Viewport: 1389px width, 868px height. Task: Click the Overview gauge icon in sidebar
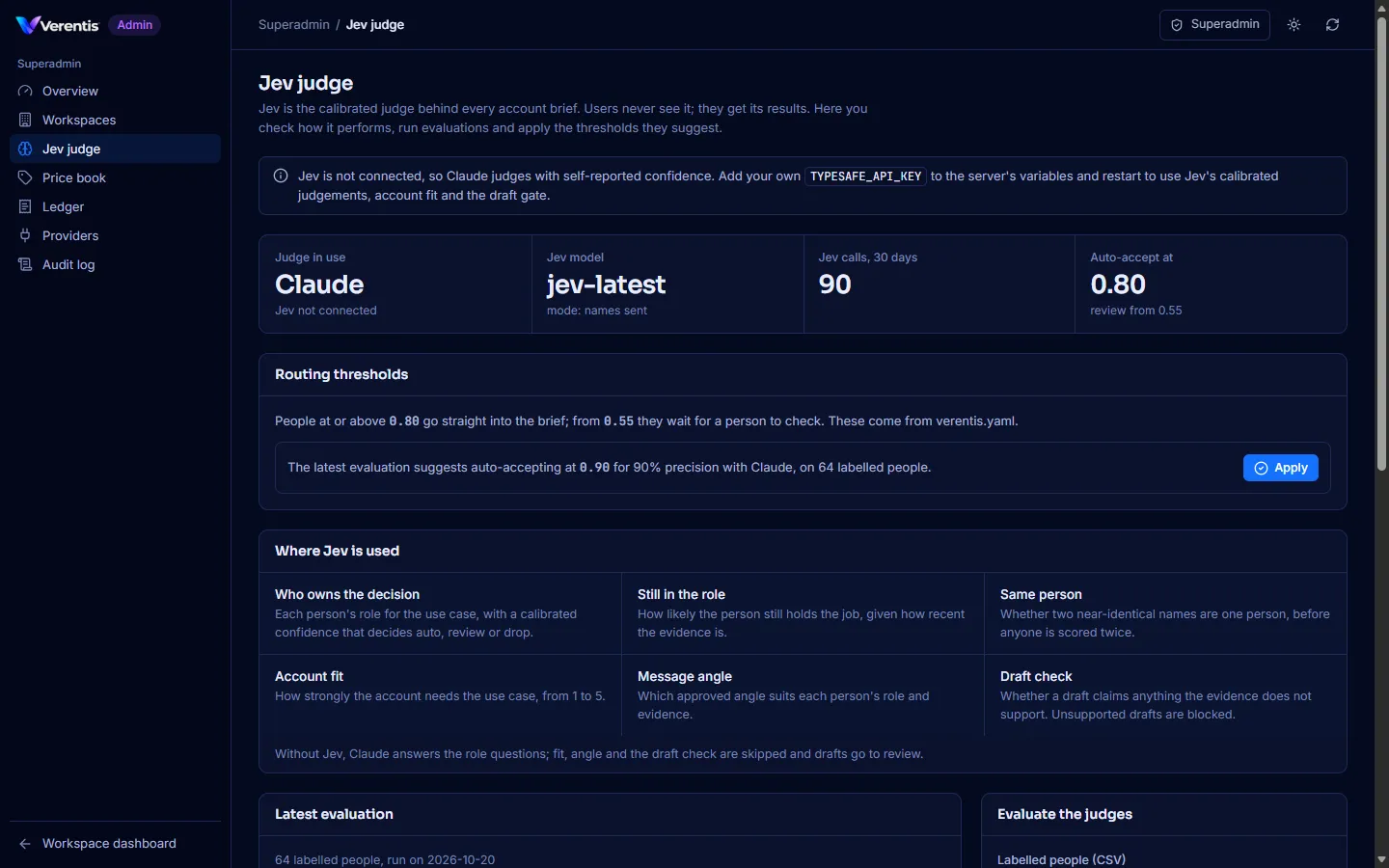25,91
